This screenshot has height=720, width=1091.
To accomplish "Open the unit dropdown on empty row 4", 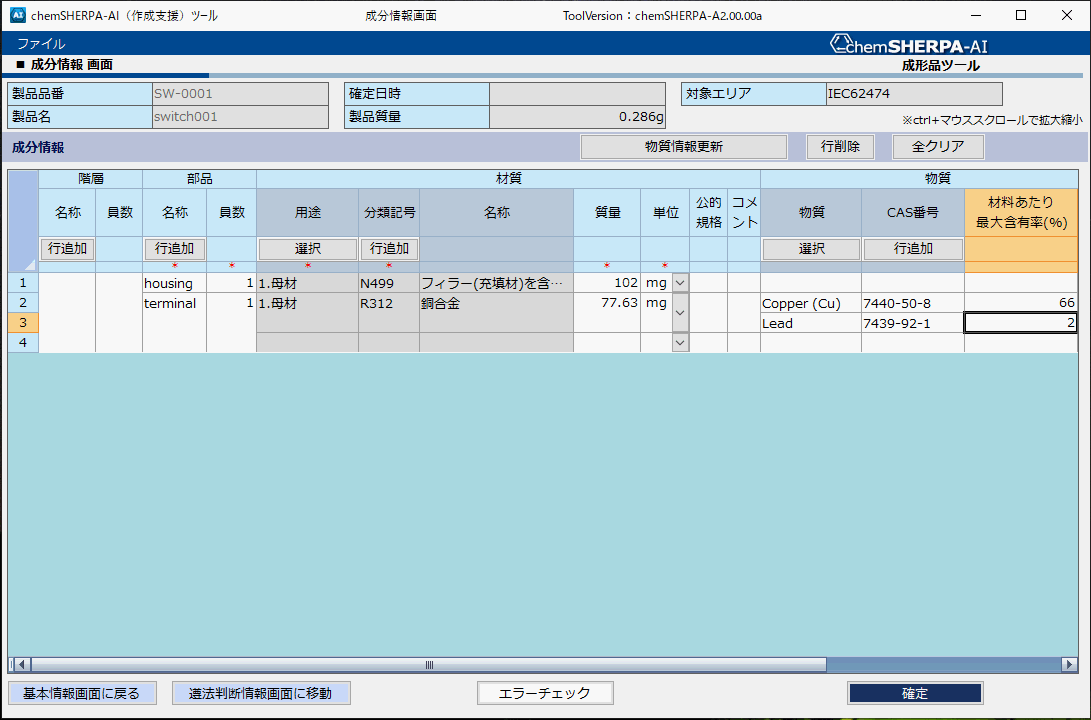I will click(679, 343).
